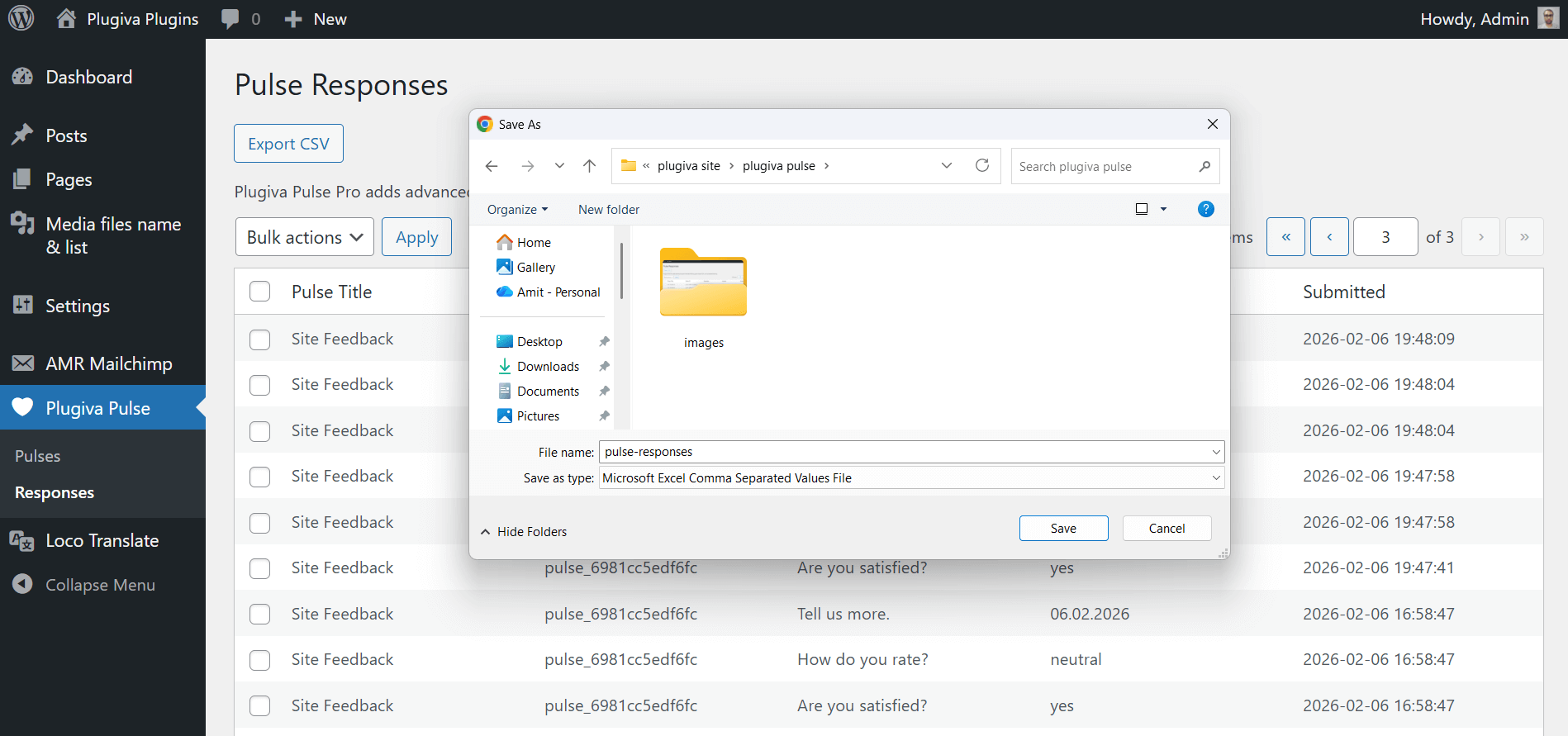Open the Organize menu
Image resolution: width=1568 pixels, height=736 pixels.
(x=517, y=210)
